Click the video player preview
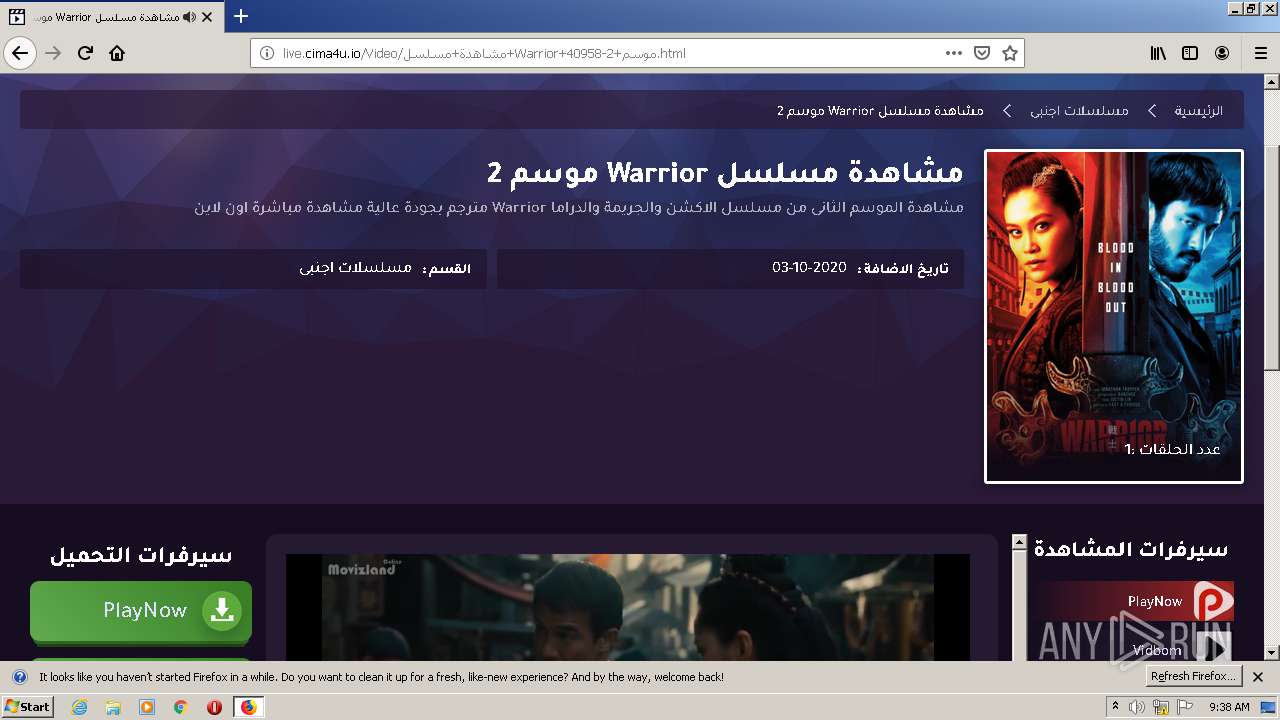 tap(628, 607)
